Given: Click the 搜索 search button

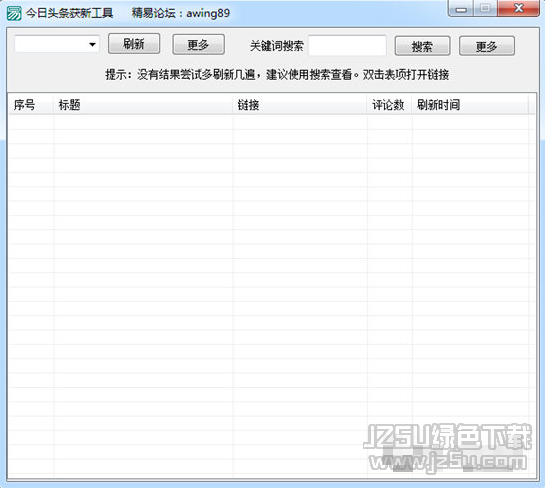Looking at the screenshot, I should 422,46.
